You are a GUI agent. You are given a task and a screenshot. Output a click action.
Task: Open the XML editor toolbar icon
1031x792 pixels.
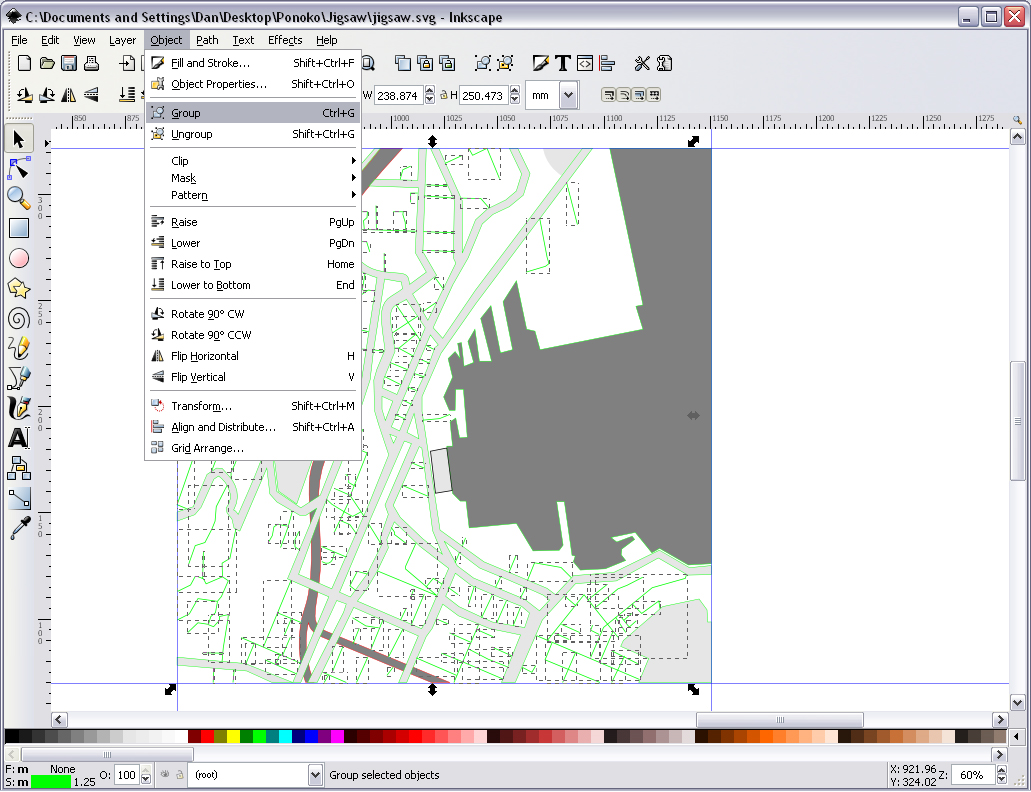[x=585, y=64]
